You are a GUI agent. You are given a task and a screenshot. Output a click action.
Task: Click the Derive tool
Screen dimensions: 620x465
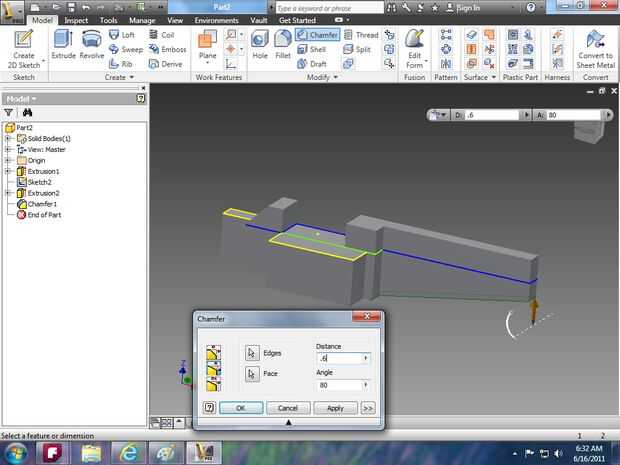coord(165,64)
